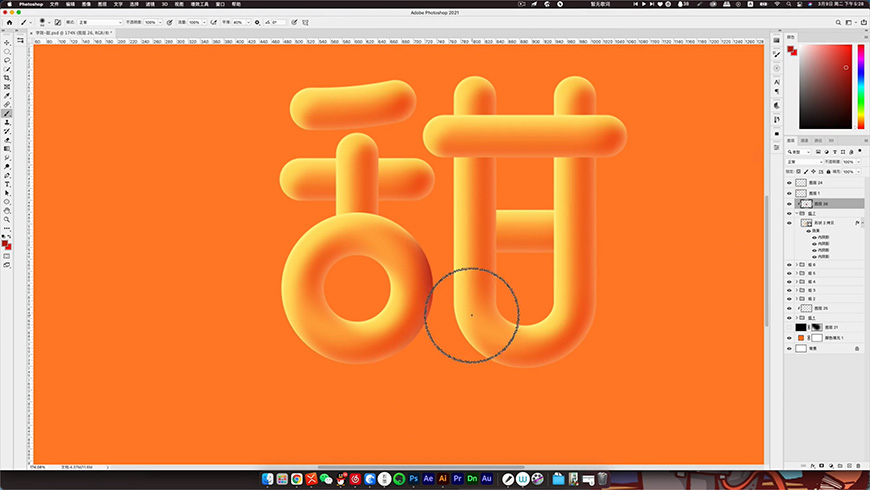Screen dimensions: 870x490
Task: Open After Effects from the Dock
Action: (428, 478)
